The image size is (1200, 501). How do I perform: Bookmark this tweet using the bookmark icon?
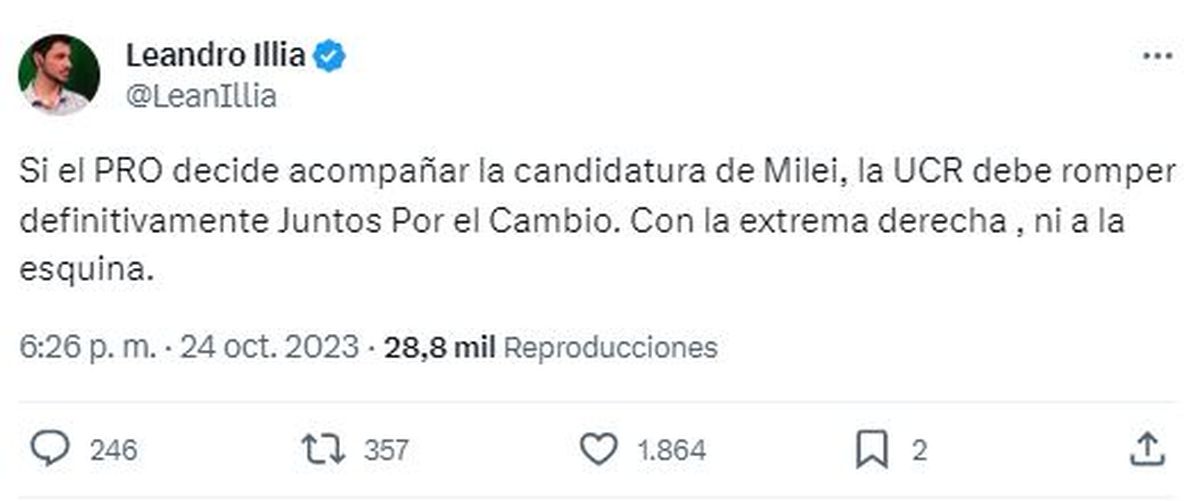tap(872, 450)
